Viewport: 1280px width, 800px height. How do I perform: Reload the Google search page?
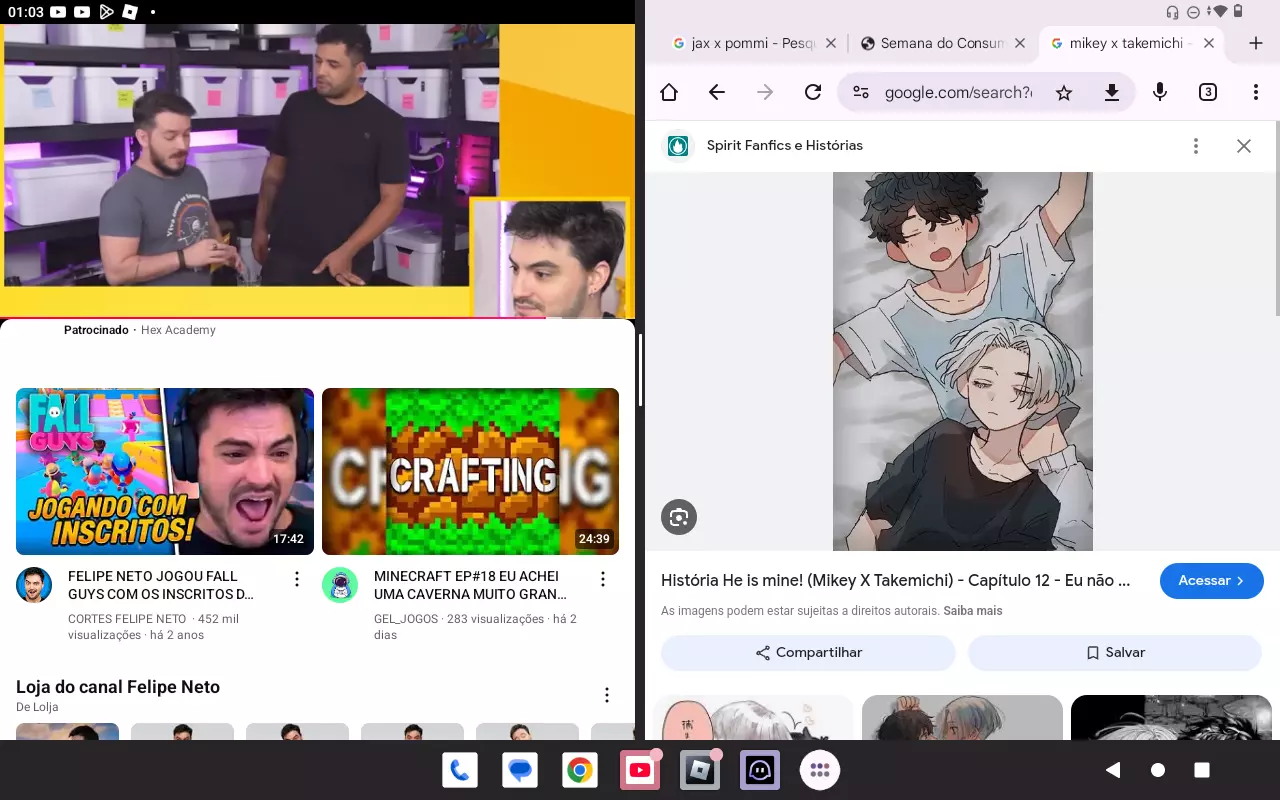pos(813,93)
